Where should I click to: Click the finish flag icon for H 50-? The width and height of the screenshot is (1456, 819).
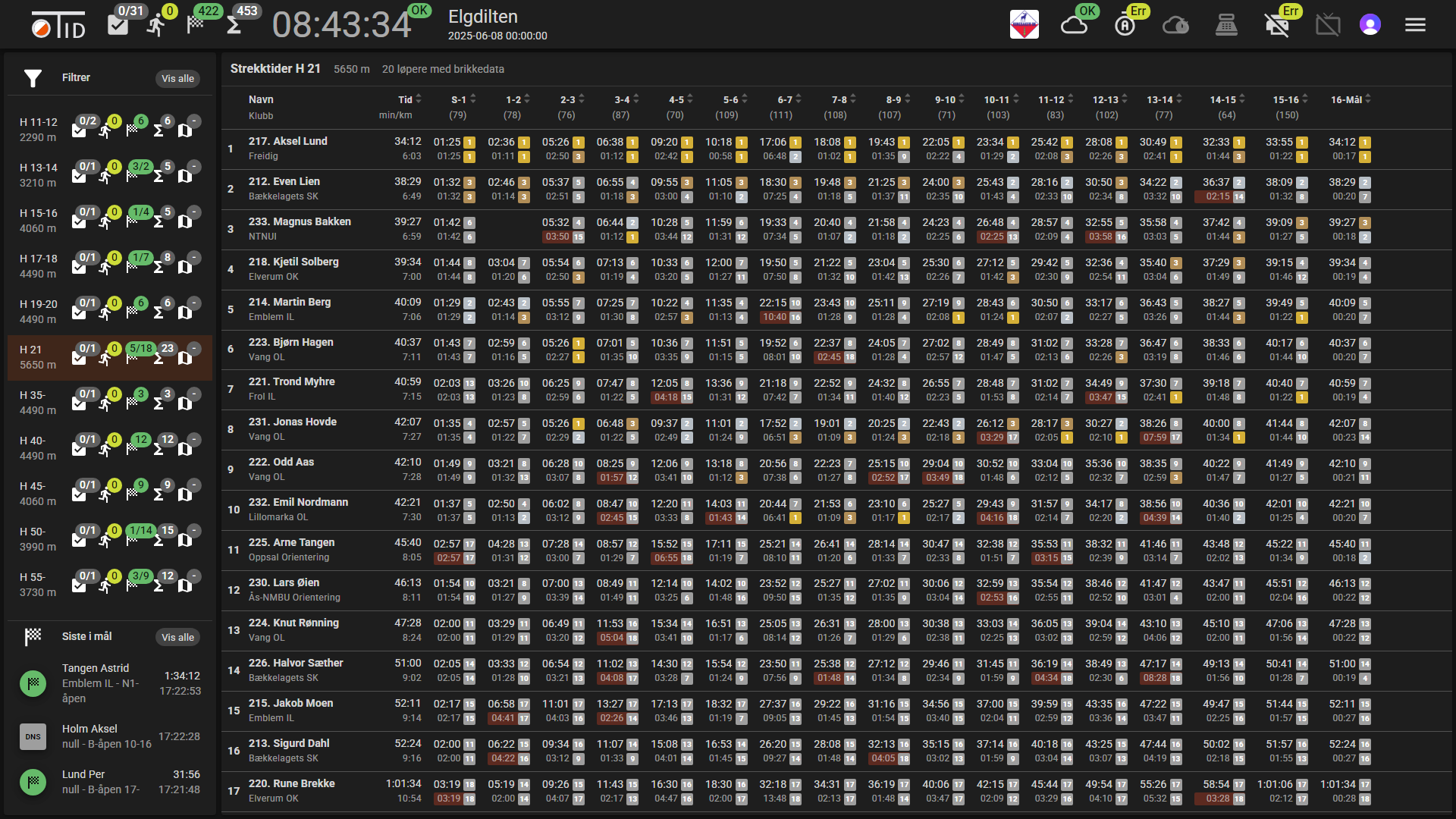pos(132,540)
